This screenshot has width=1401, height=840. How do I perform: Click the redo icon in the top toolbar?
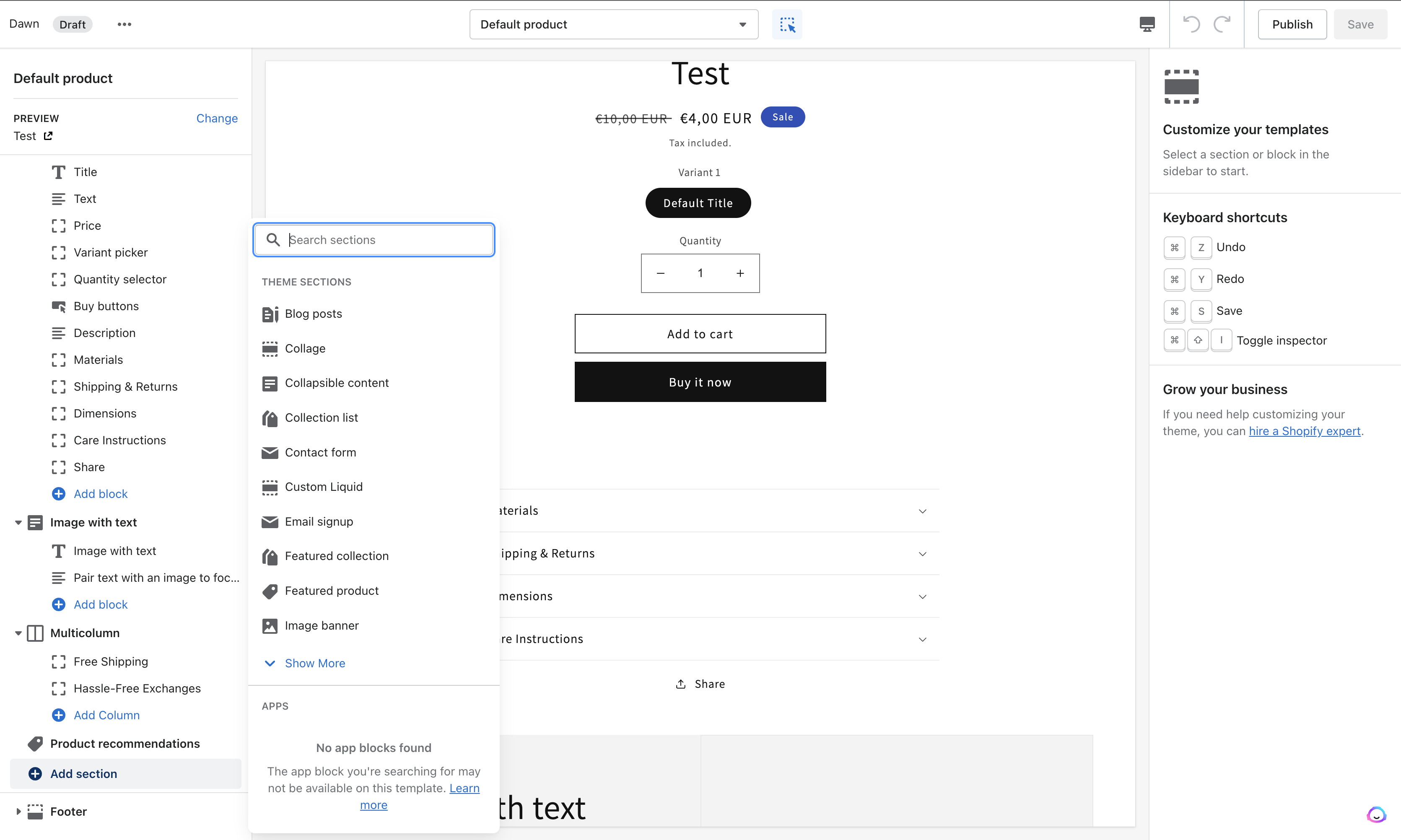[x=1223, y=24]
